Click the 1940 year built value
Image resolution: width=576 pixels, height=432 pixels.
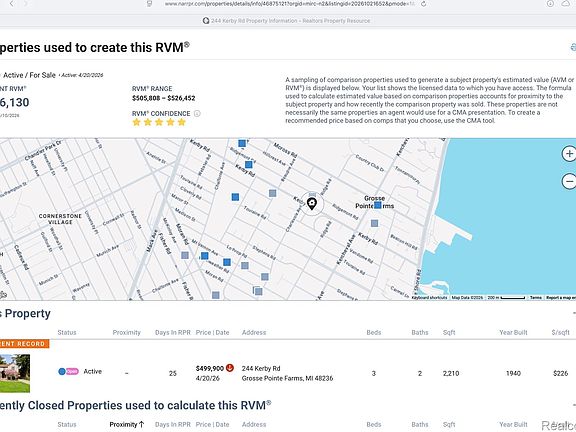coord(513,374)
